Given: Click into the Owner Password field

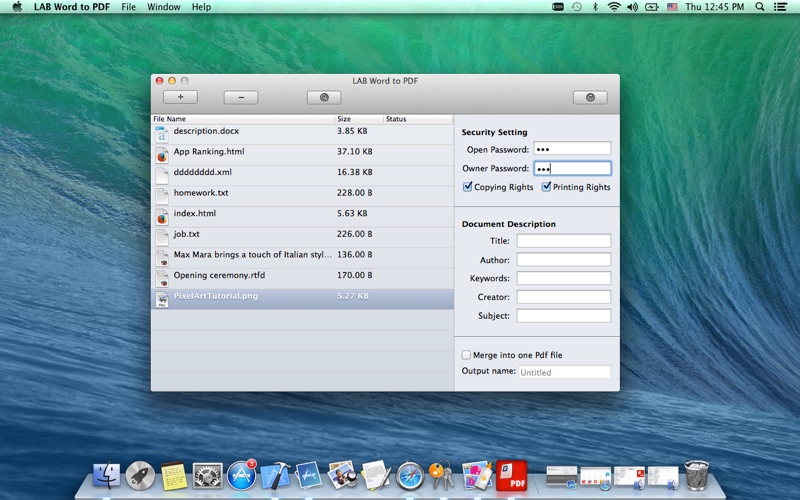Looking at the screenshot, I should 572,168.
